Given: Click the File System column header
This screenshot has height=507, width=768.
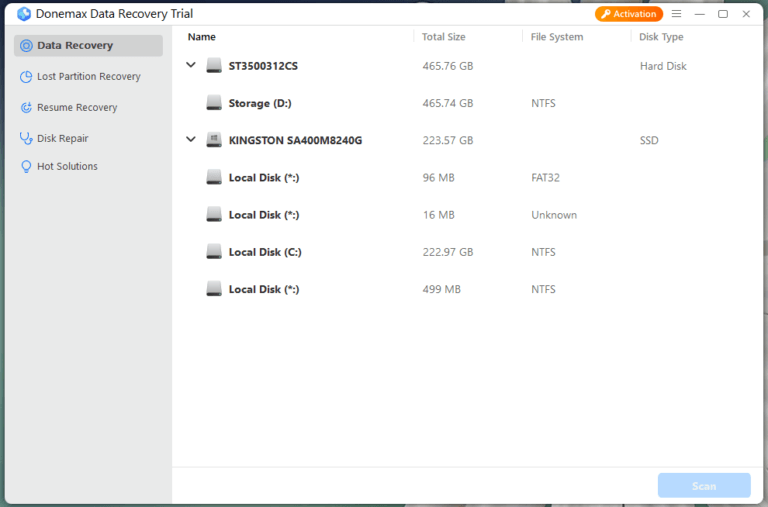Looking at the screenshot, I should coord(557,37).
